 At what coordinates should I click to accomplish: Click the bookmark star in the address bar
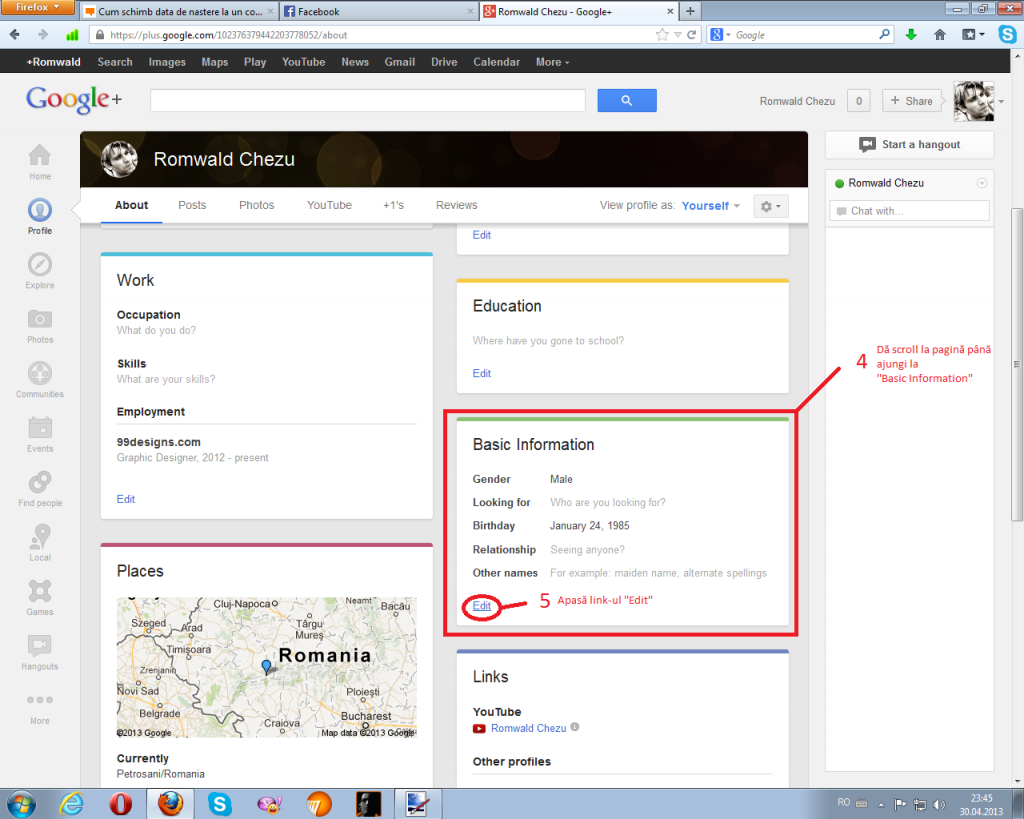[662, 35]
